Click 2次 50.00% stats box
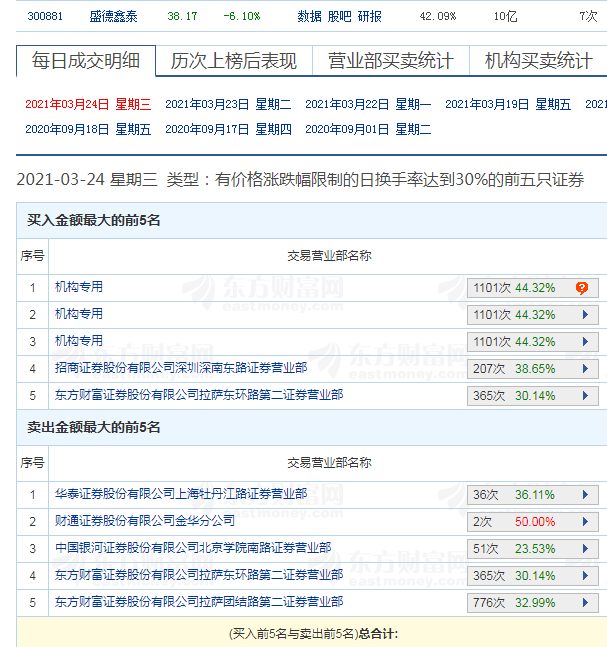 click(x=533, y=522)
